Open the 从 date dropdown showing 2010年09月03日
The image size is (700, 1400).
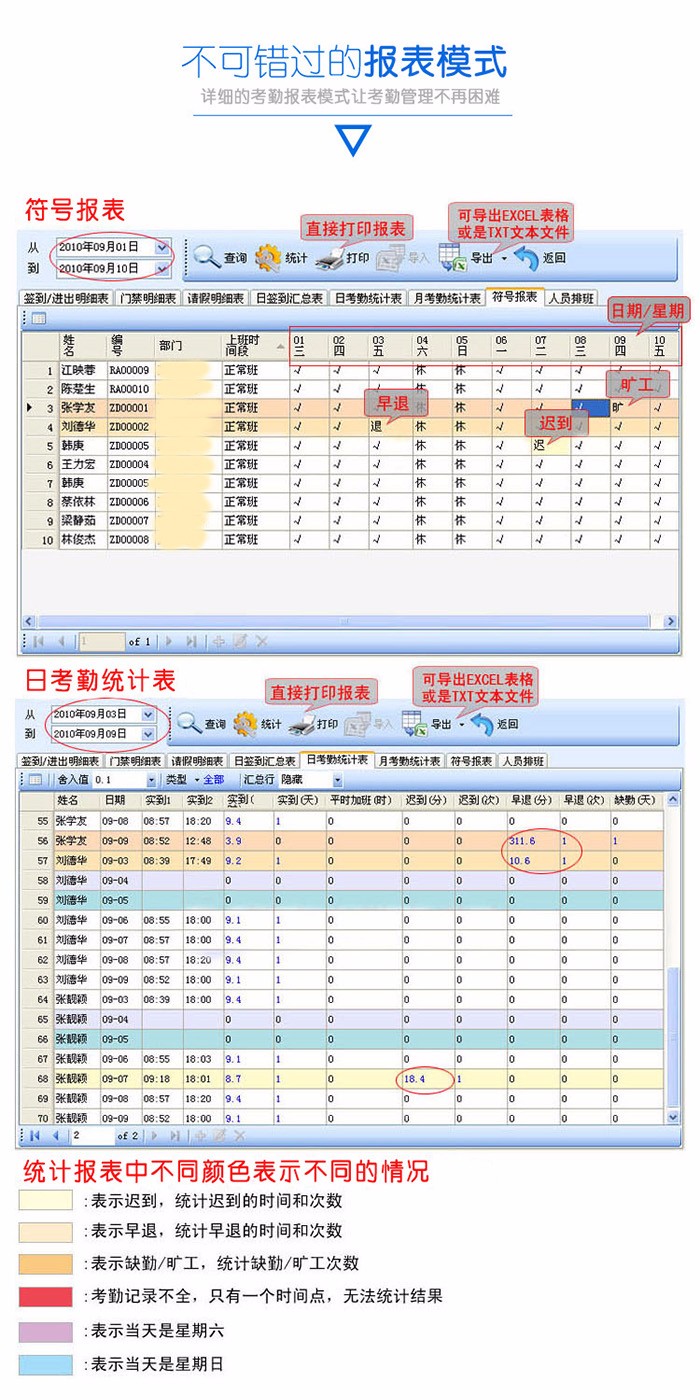[149, 715]
